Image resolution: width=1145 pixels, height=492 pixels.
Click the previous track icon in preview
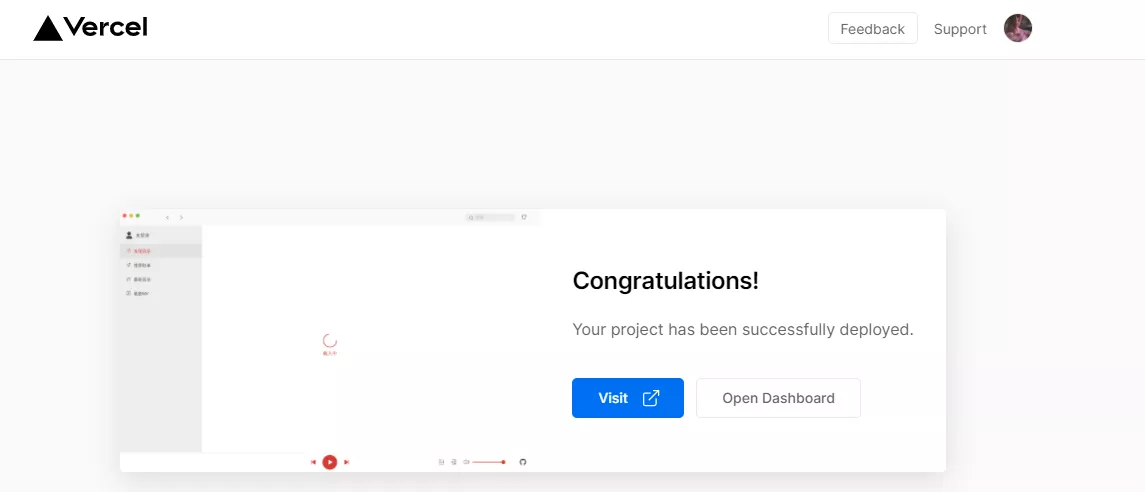pyautogui.click(x=313, y=462)
